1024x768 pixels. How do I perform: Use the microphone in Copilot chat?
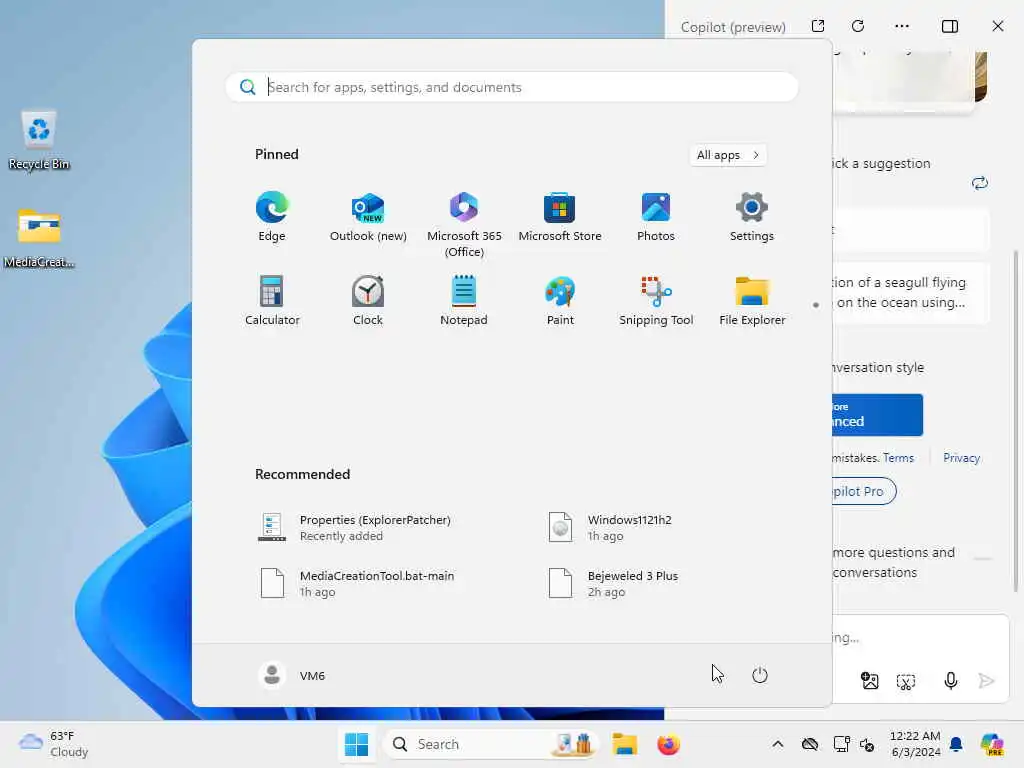[951, 681]
